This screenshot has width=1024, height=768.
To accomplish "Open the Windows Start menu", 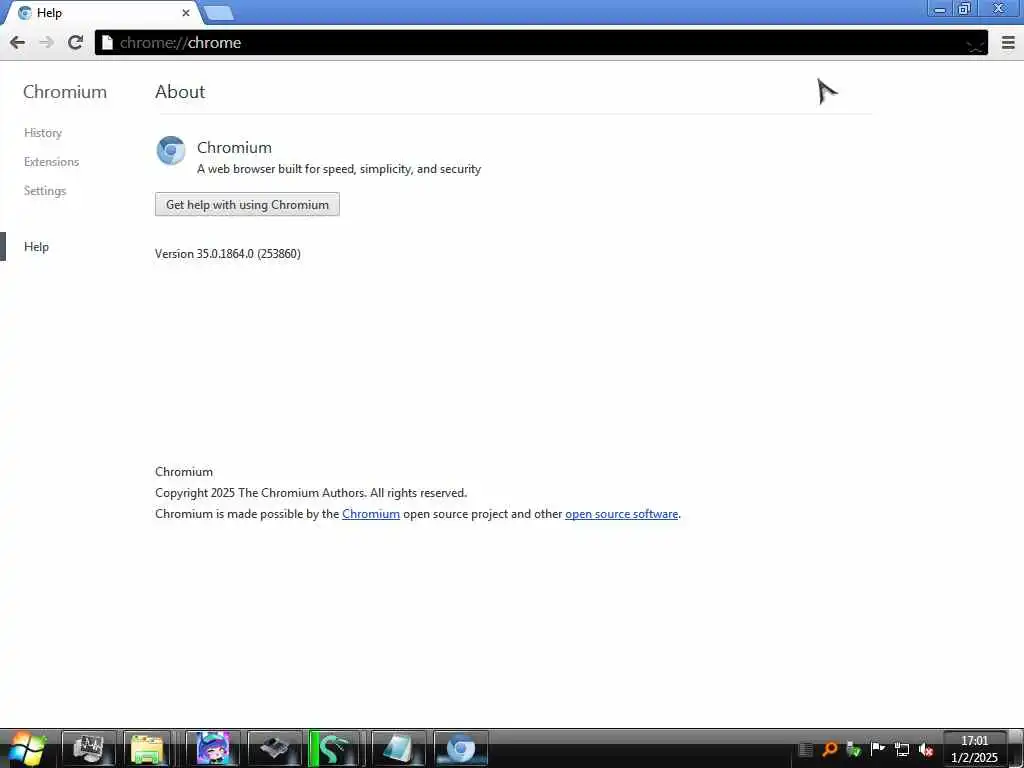I will (27, 748).
